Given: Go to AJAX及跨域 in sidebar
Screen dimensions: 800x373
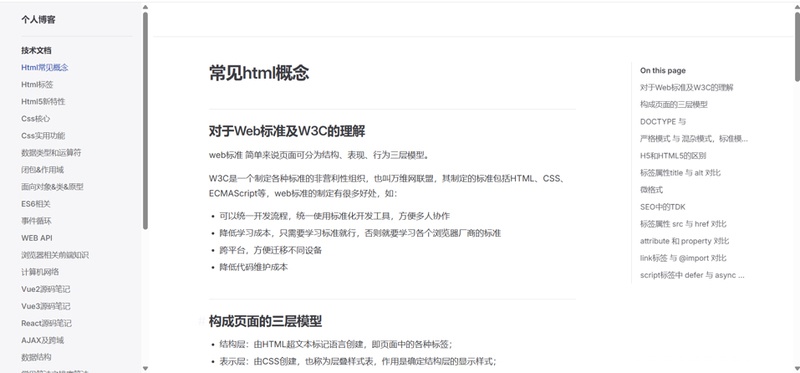Looking at the screenshot, I should [x=42, y=340].
